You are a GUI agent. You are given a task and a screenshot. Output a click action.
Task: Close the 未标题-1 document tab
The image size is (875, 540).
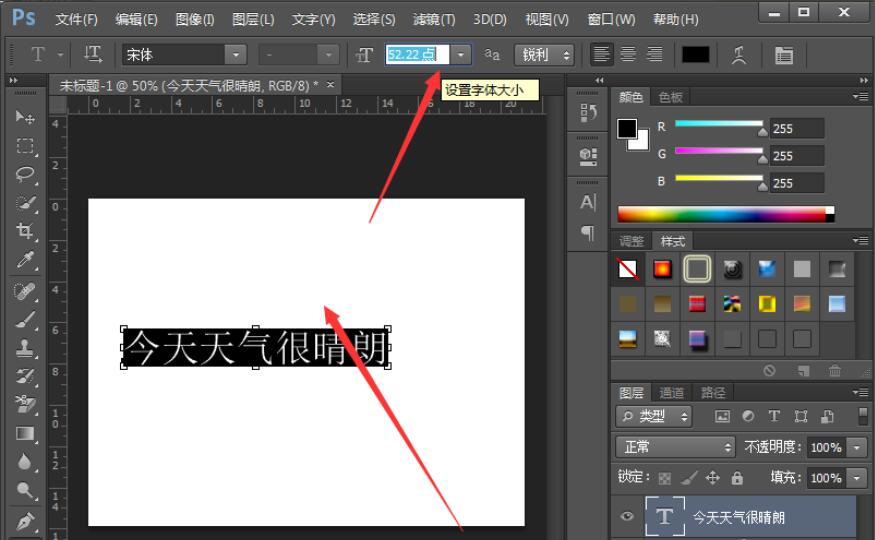pos(330,85)
